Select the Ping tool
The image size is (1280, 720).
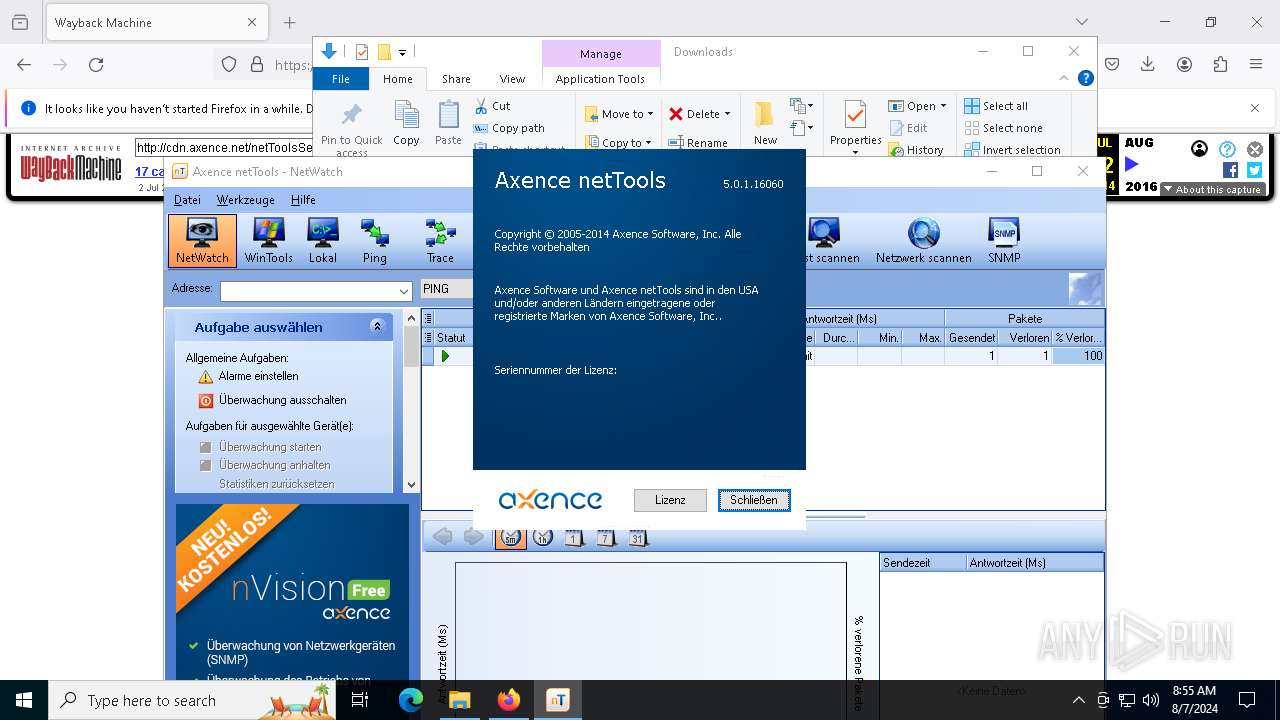[375, 241]
